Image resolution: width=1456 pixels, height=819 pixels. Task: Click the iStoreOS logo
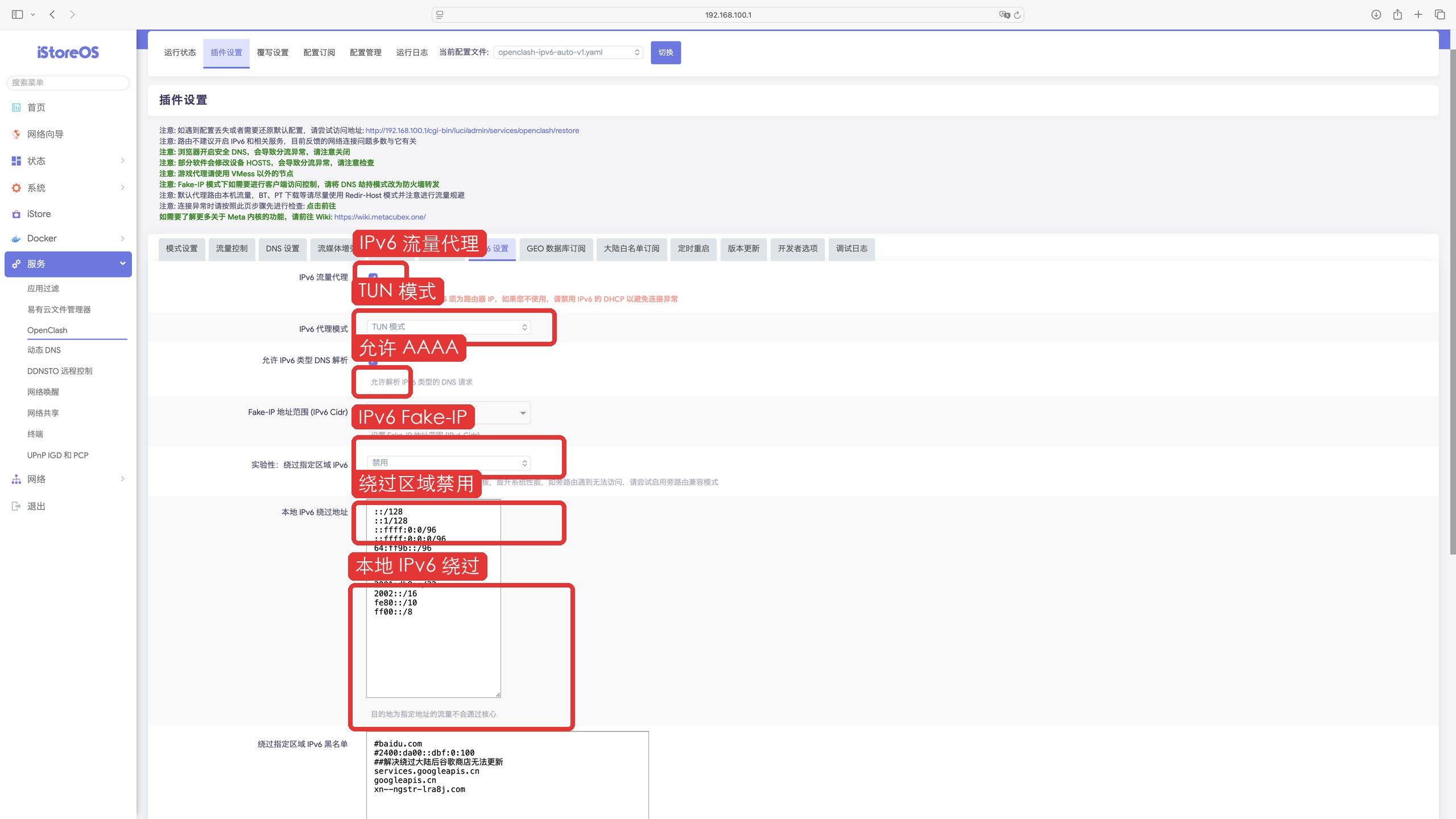click(x=68, y=52)
